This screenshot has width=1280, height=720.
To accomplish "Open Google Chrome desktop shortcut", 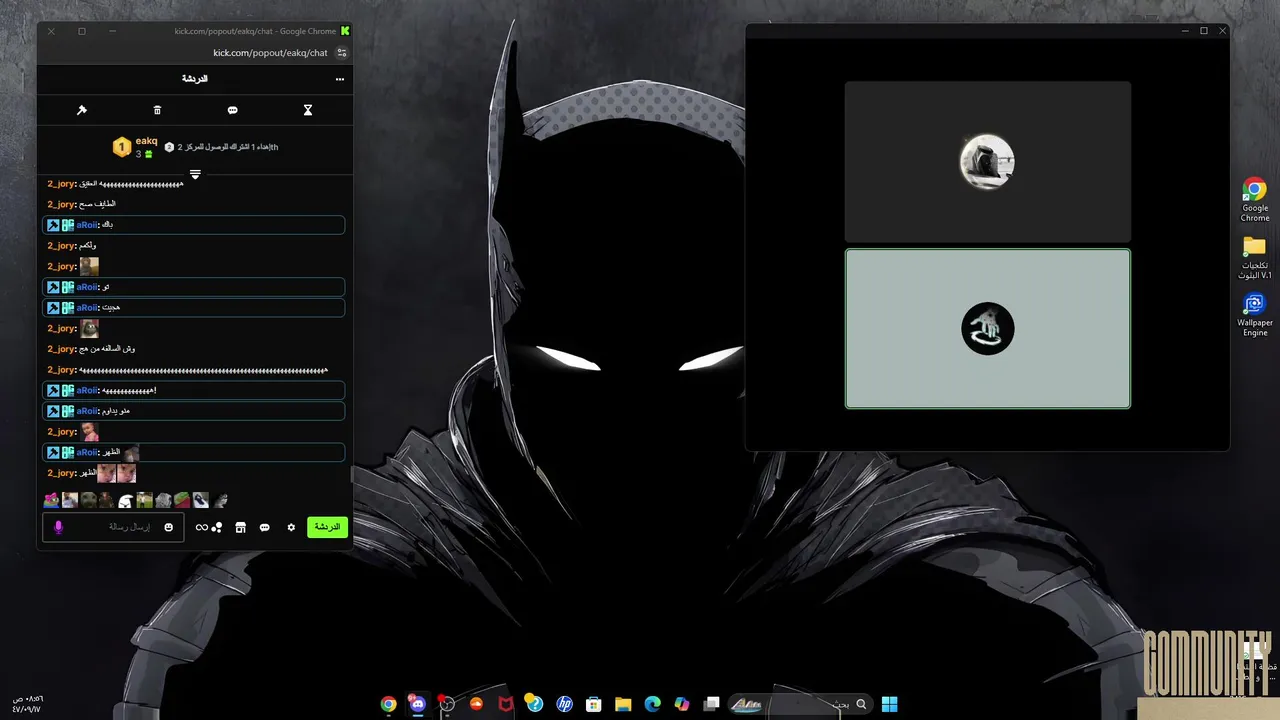I will (1255, 200).
